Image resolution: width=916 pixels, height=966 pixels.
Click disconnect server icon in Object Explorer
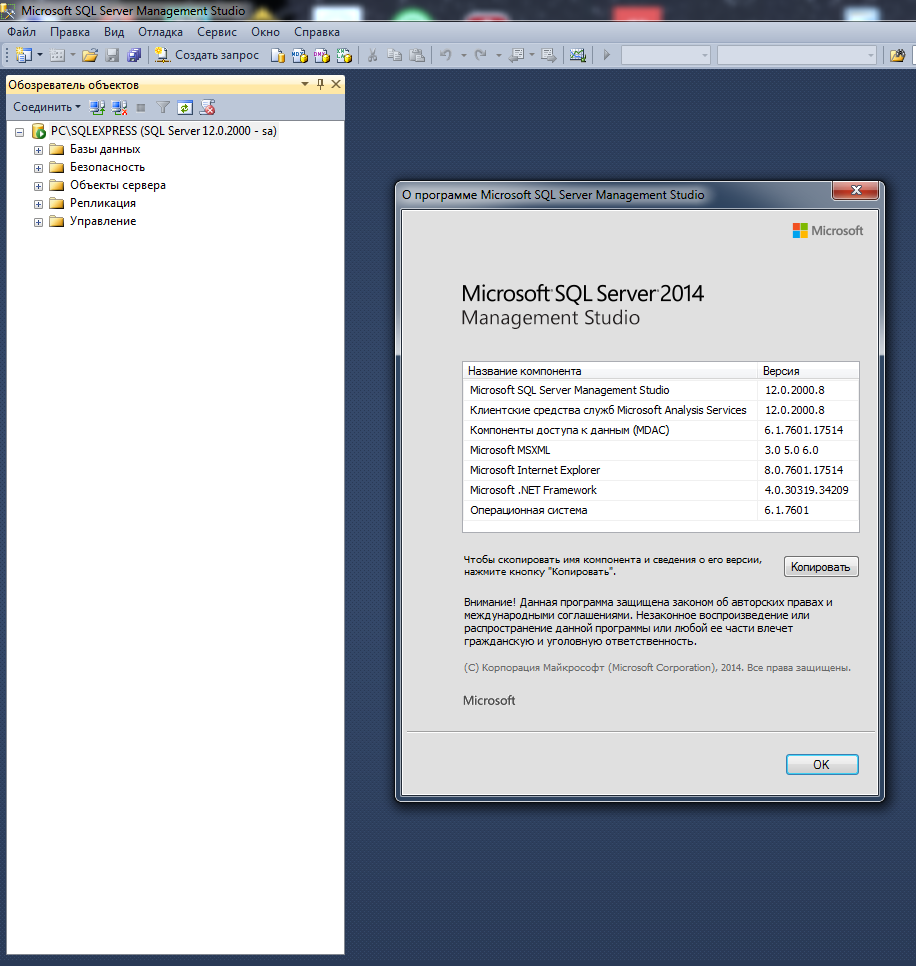pos(119,107)
